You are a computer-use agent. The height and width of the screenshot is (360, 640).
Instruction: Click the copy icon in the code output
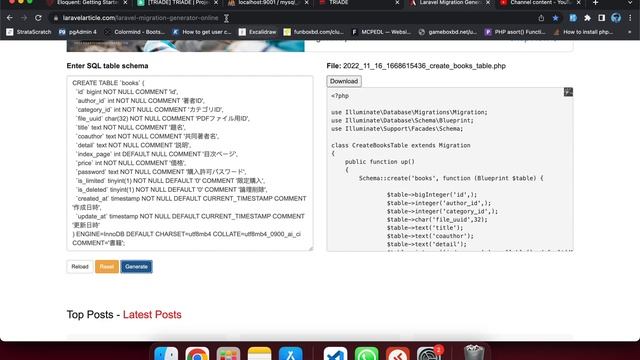[x=568, y=92]
